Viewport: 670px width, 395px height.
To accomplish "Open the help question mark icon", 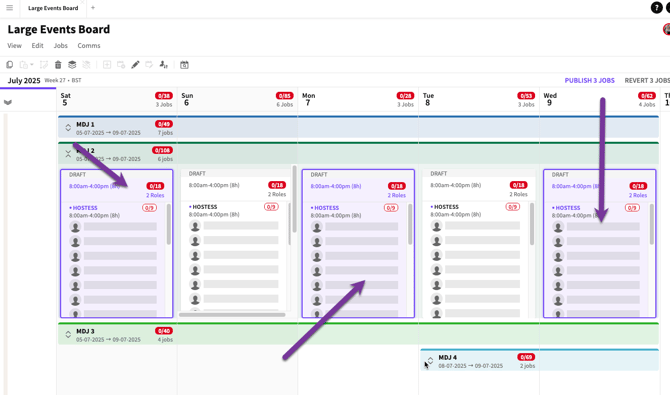I will [x=656, y=8].
